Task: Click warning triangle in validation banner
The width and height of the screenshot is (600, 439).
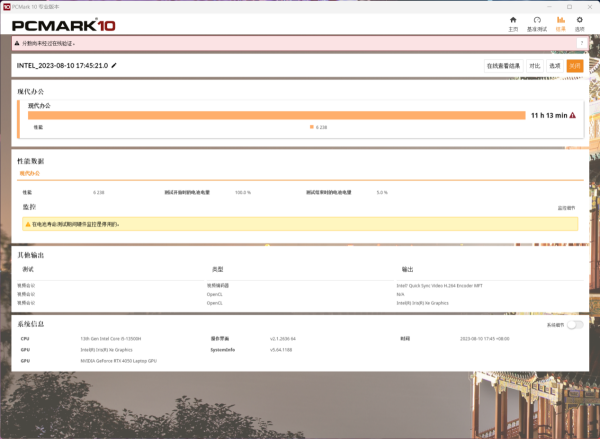Action: 16,44
